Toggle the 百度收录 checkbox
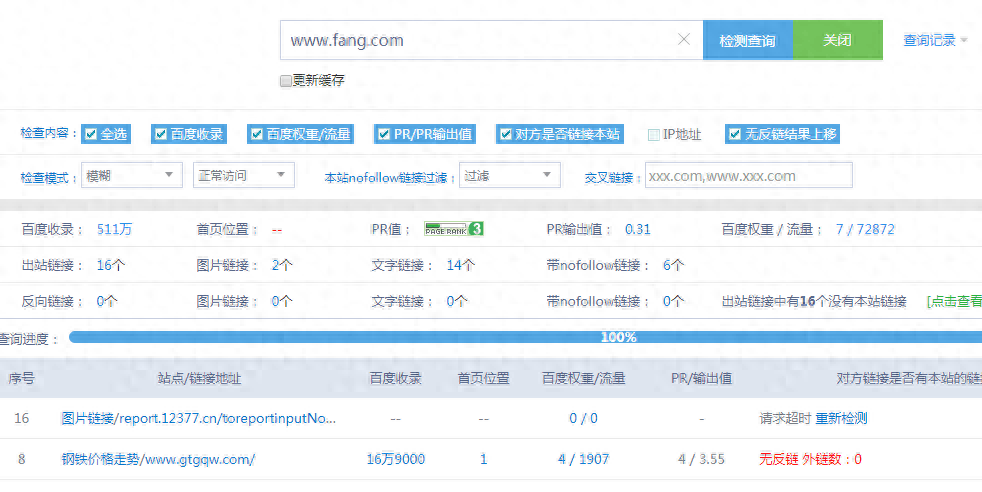This screenshot has height=492, width=982. click(161, 134)
